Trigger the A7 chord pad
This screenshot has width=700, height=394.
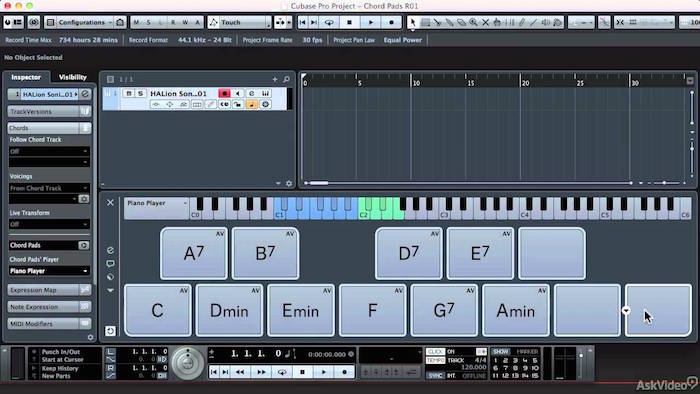194,253
